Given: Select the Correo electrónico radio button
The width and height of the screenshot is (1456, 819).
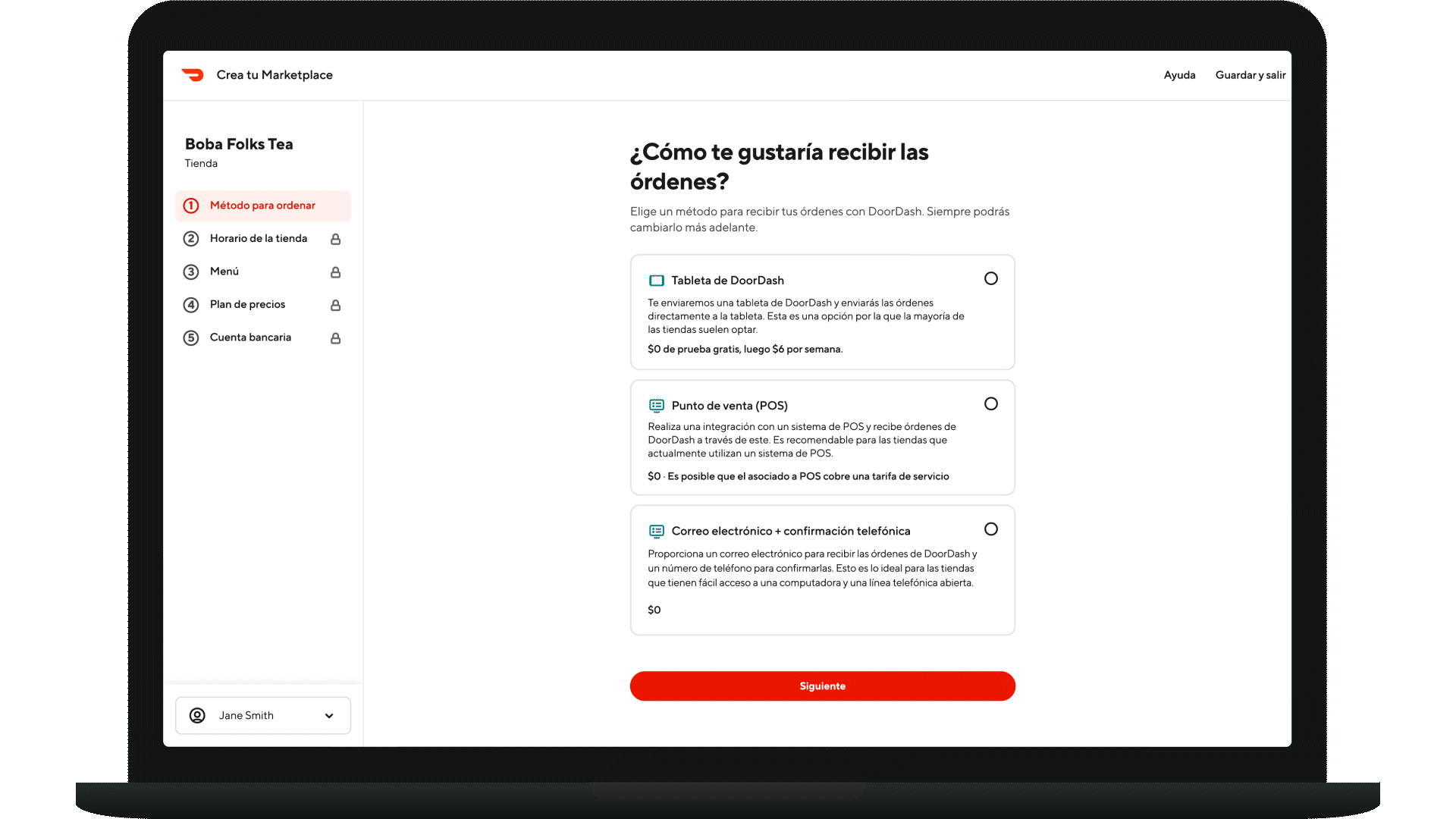Looking at the screenshot, I should (x=991, y=529).
